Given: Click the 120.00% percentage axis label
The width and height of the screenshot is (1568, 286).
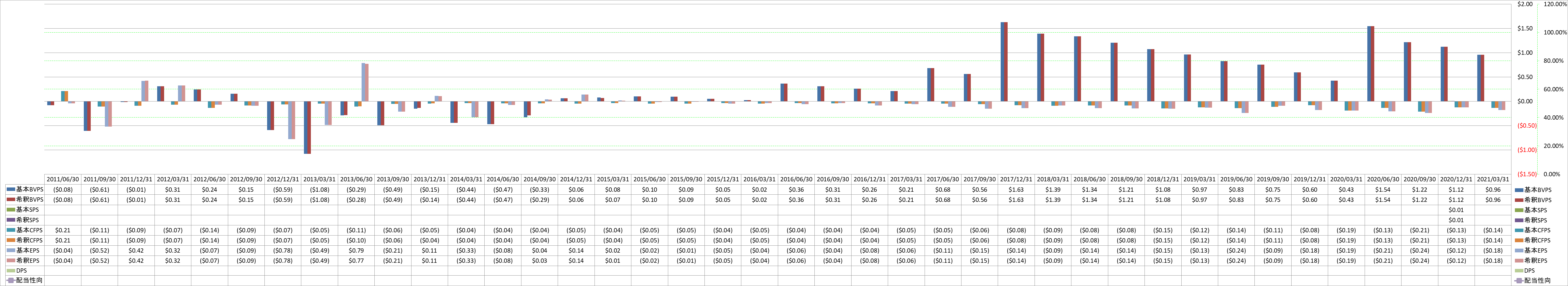Looking at the screenshot, I should click(x=1555, y=4).
